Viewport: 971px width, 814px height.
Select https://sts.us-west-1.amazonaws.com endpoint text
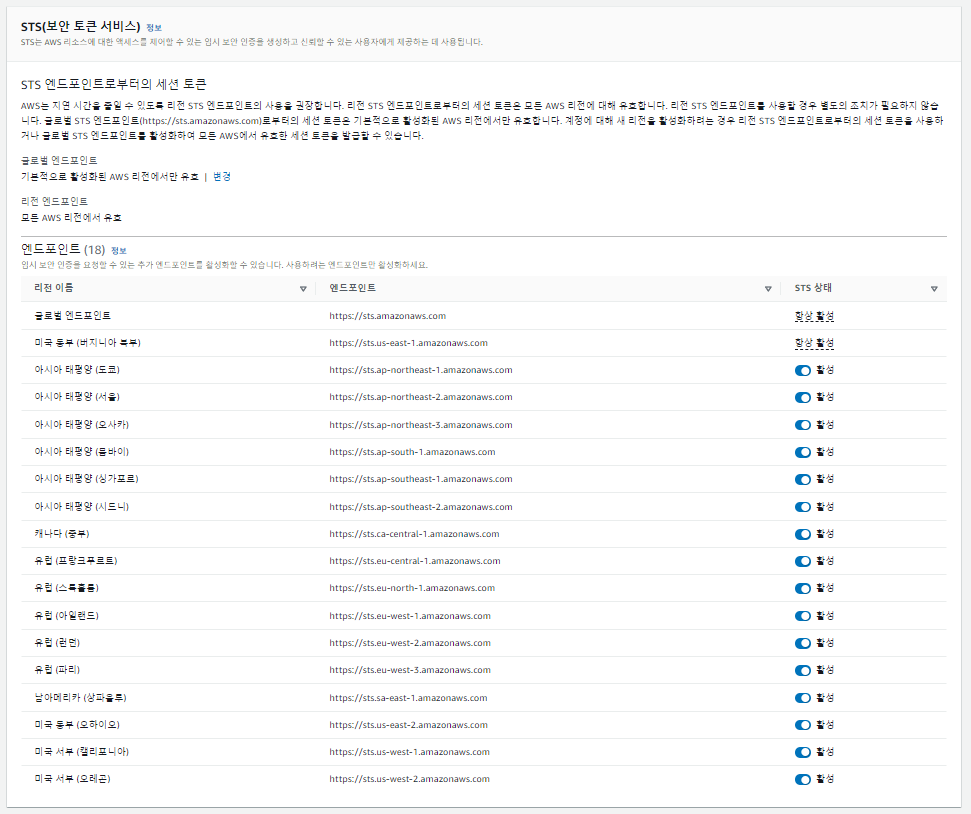[x=409, y=751]
